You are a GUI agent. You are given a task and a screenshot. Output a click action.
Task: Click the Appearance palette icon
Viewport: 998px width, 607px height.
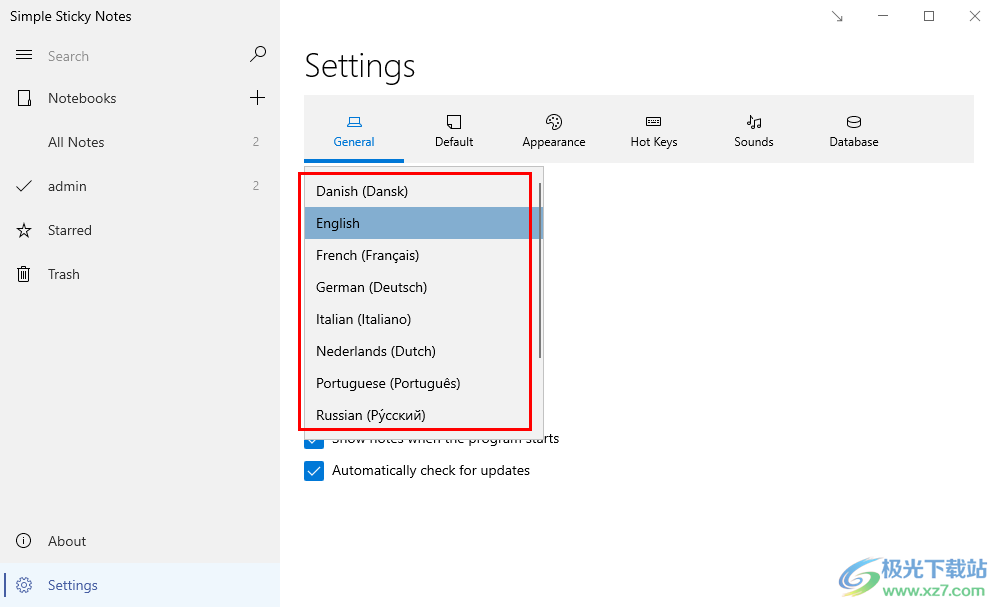click(554, 122)
